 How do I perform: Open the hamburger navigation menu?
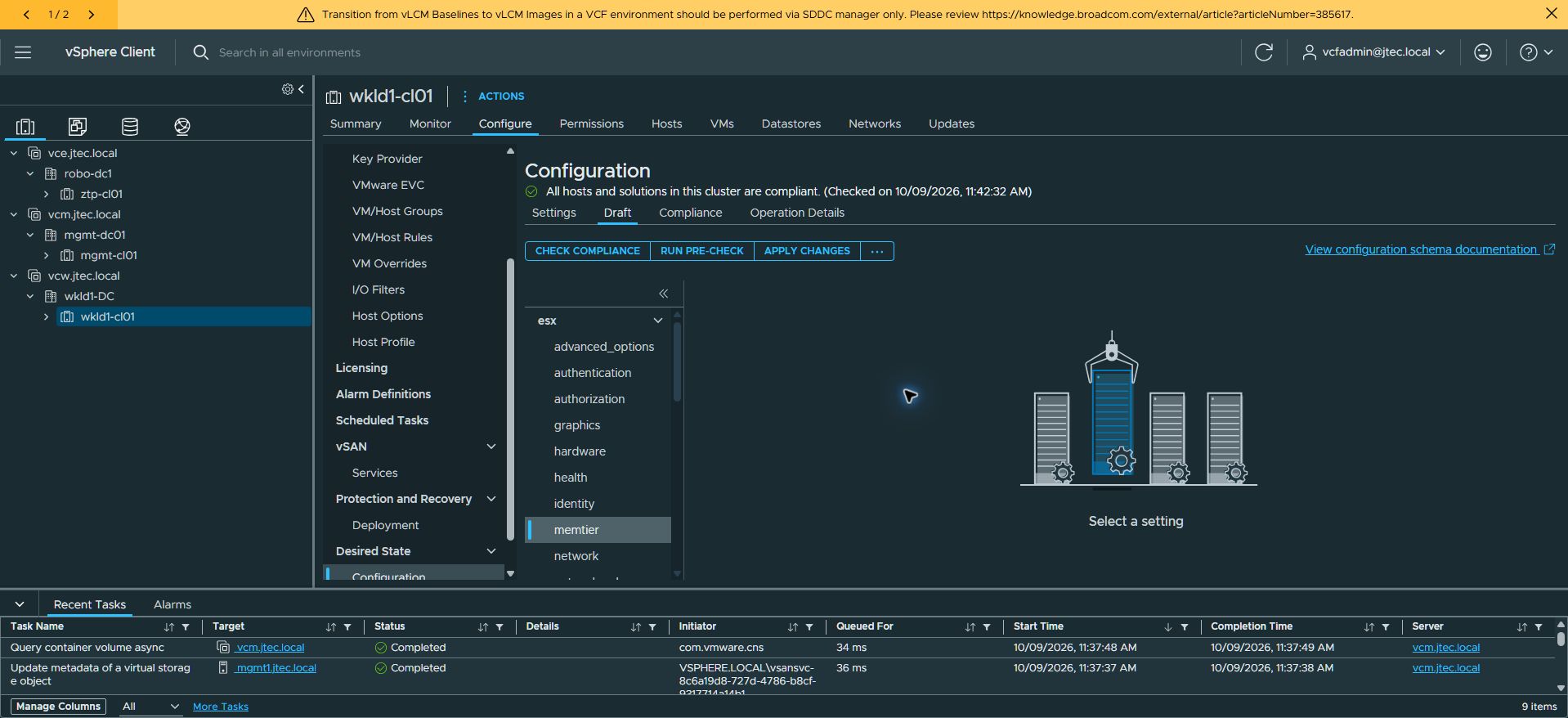coord(23,52)
